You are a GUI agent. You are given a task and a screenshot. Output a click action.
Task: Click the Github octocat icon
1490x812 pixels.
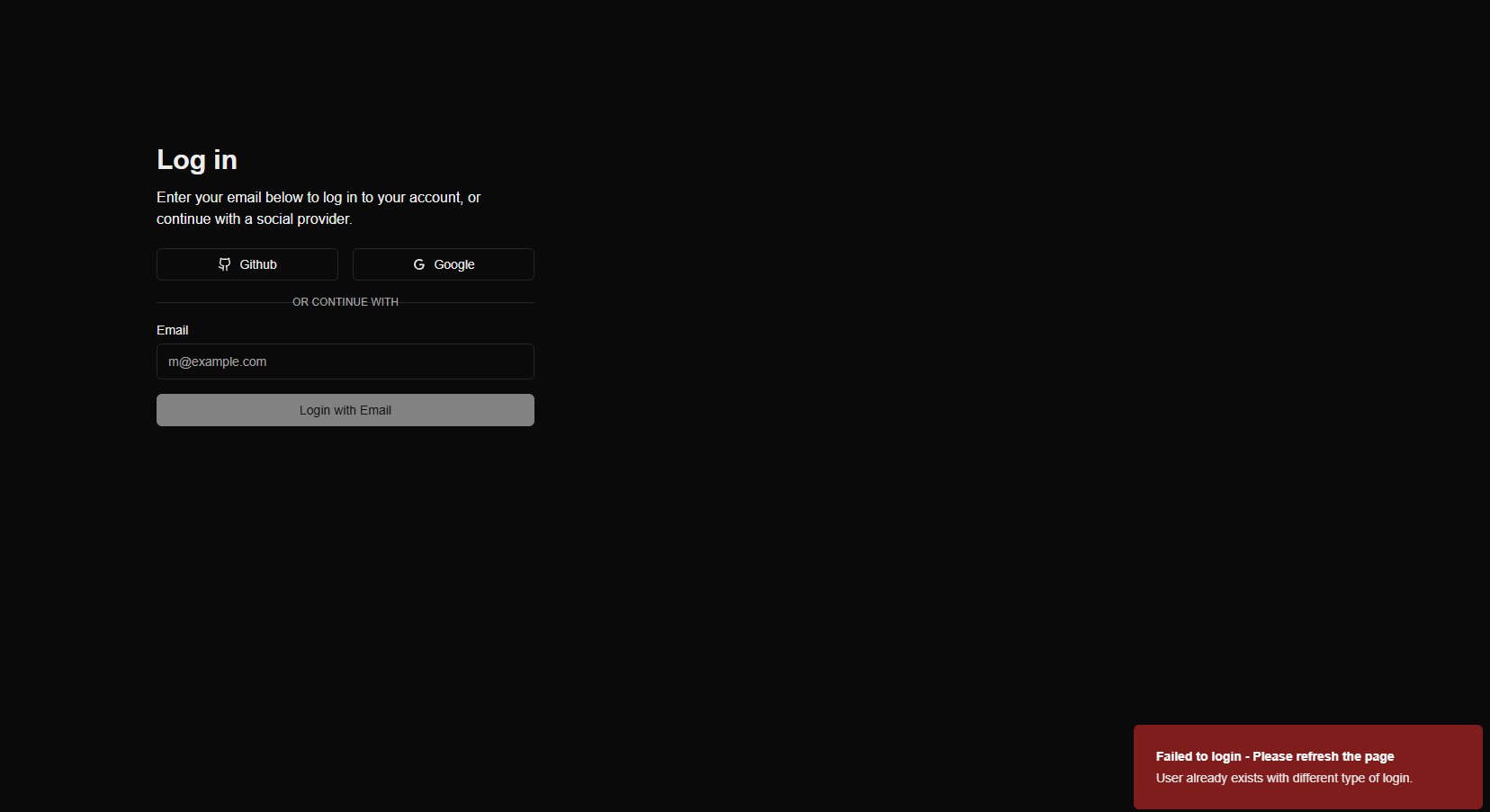224,264
